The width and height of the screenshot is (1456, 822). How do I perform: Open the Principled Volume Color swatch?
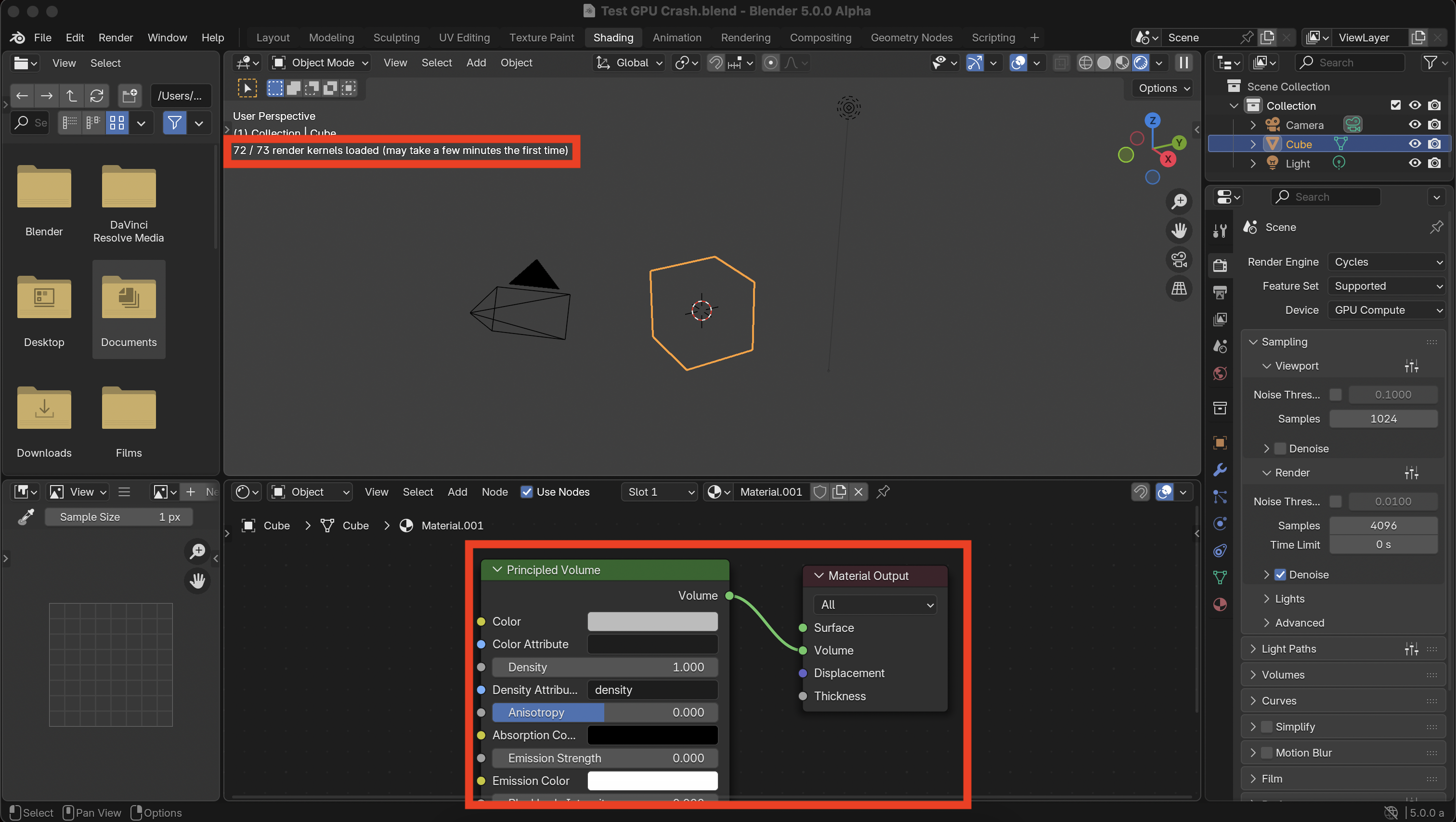pyautogui.click(x=652, y=621)
